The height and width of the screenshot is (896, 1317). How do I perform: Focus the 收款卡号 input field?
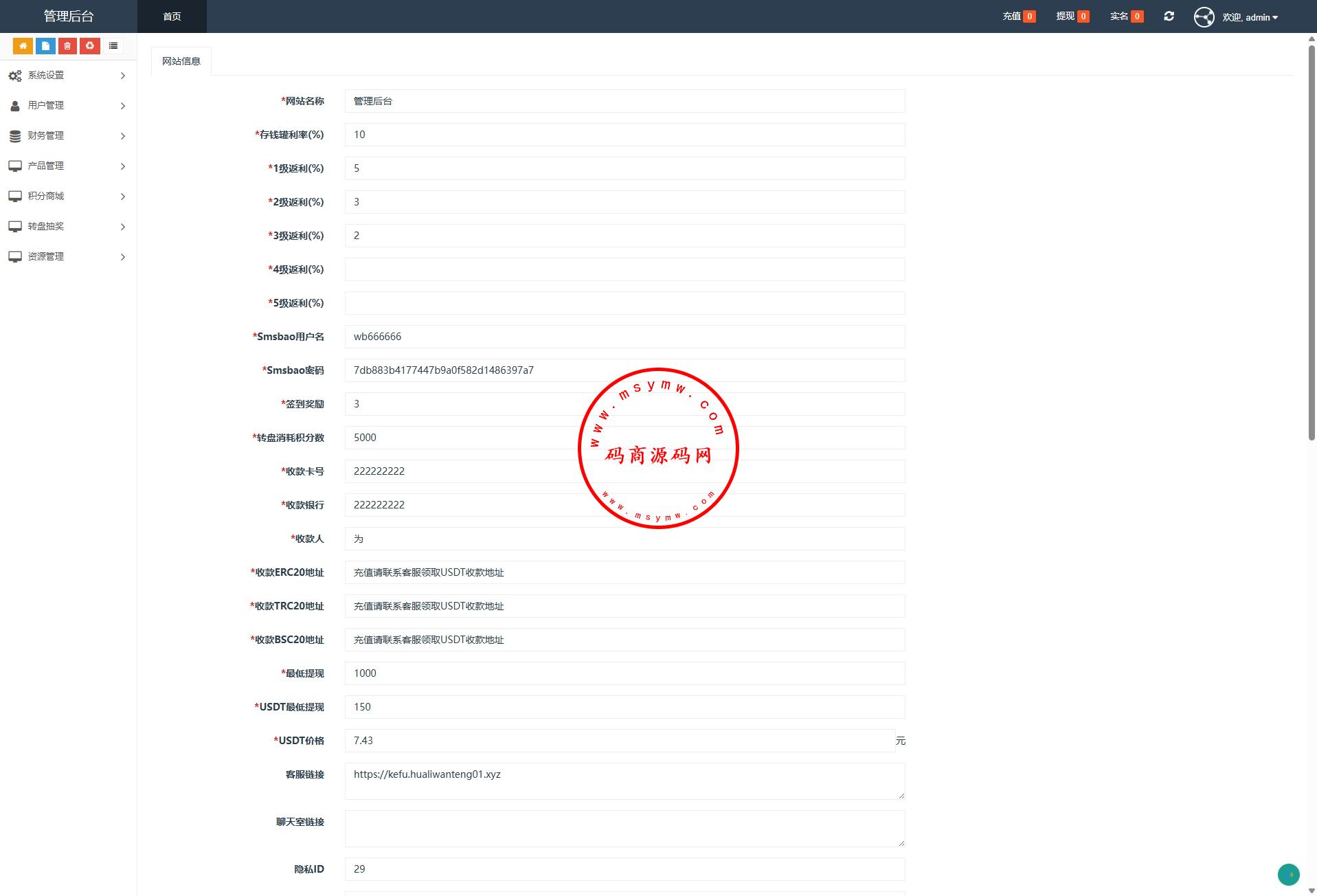pos(624,471)
